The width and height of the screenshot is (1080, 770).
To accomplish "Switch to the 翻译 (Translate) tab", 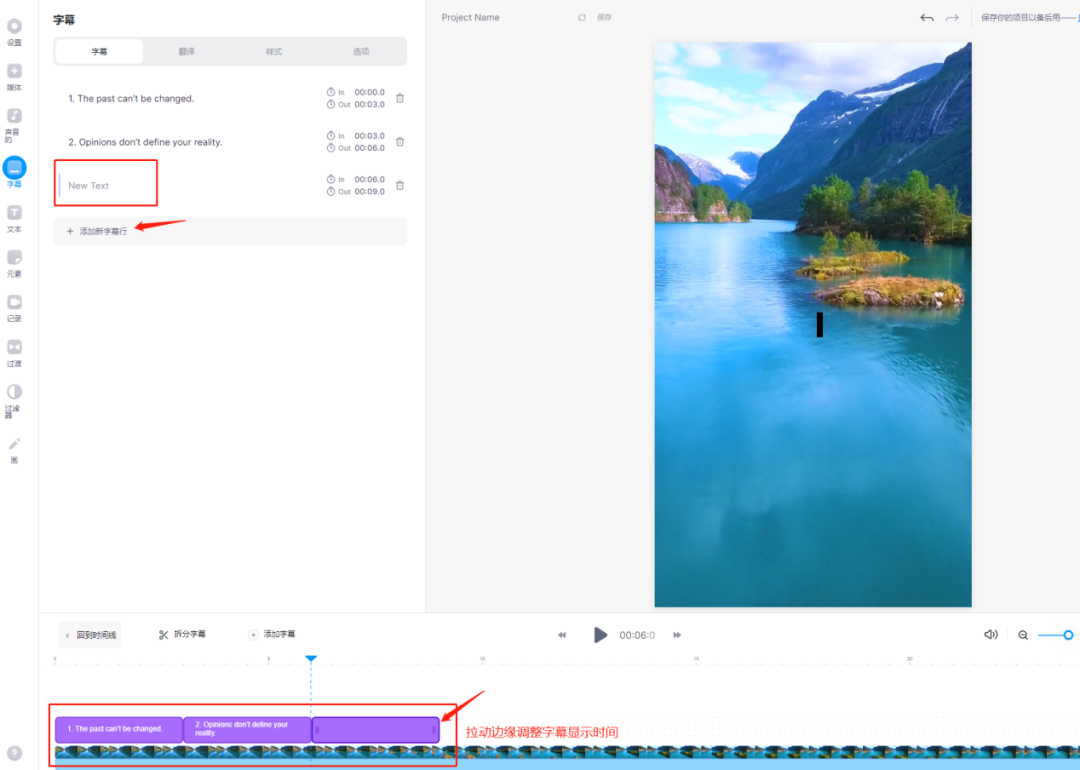I will point(185,50).
